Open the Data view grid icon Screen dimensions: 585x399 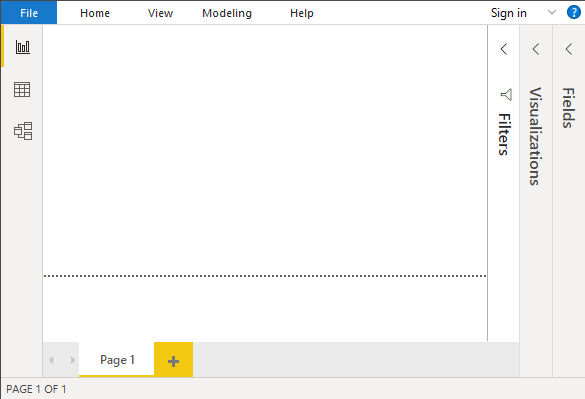(22, 90)
